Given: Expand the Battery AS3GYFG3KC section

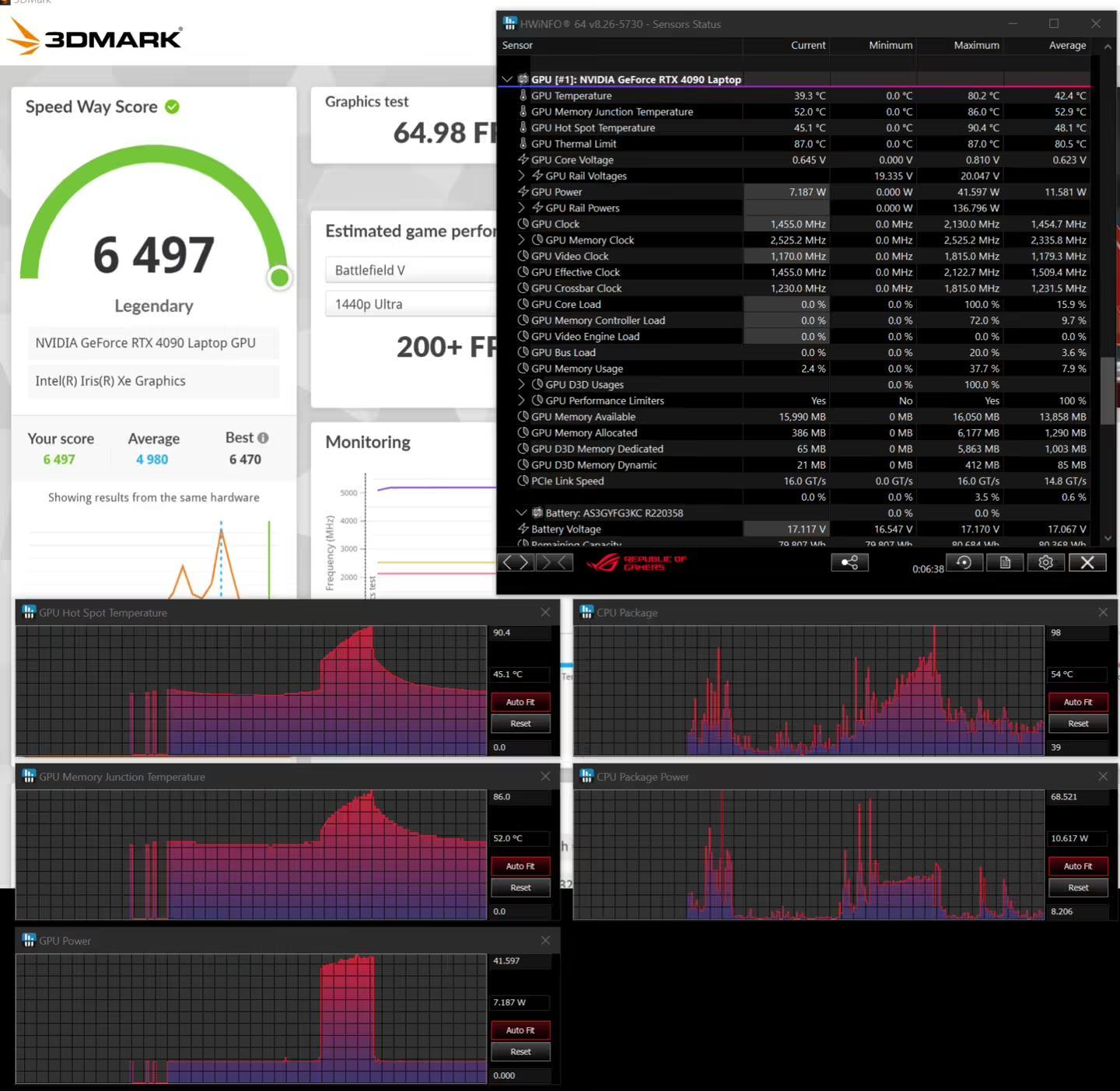Looking at the screenshot, I should click(x=521, y=512).
